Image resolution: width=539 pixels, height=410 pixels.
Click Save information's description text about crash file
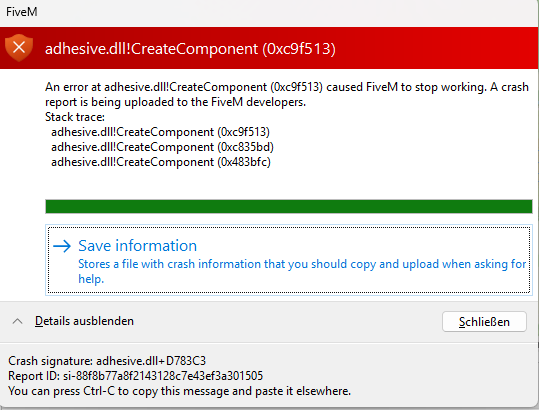pyautogui.click(x=302, y=271)
